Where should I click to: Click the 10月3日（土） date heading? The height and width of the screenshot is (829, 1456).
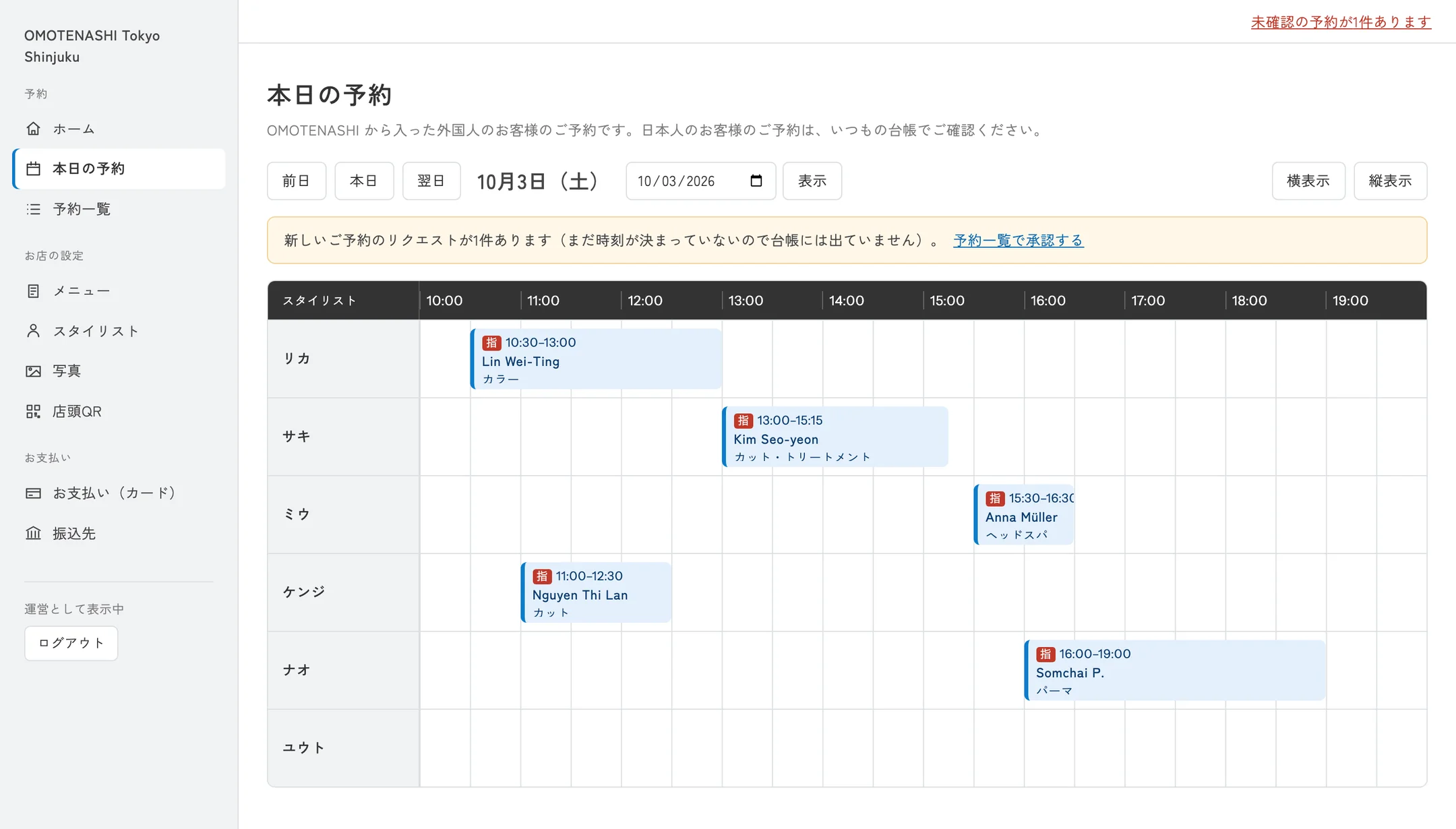537,181
